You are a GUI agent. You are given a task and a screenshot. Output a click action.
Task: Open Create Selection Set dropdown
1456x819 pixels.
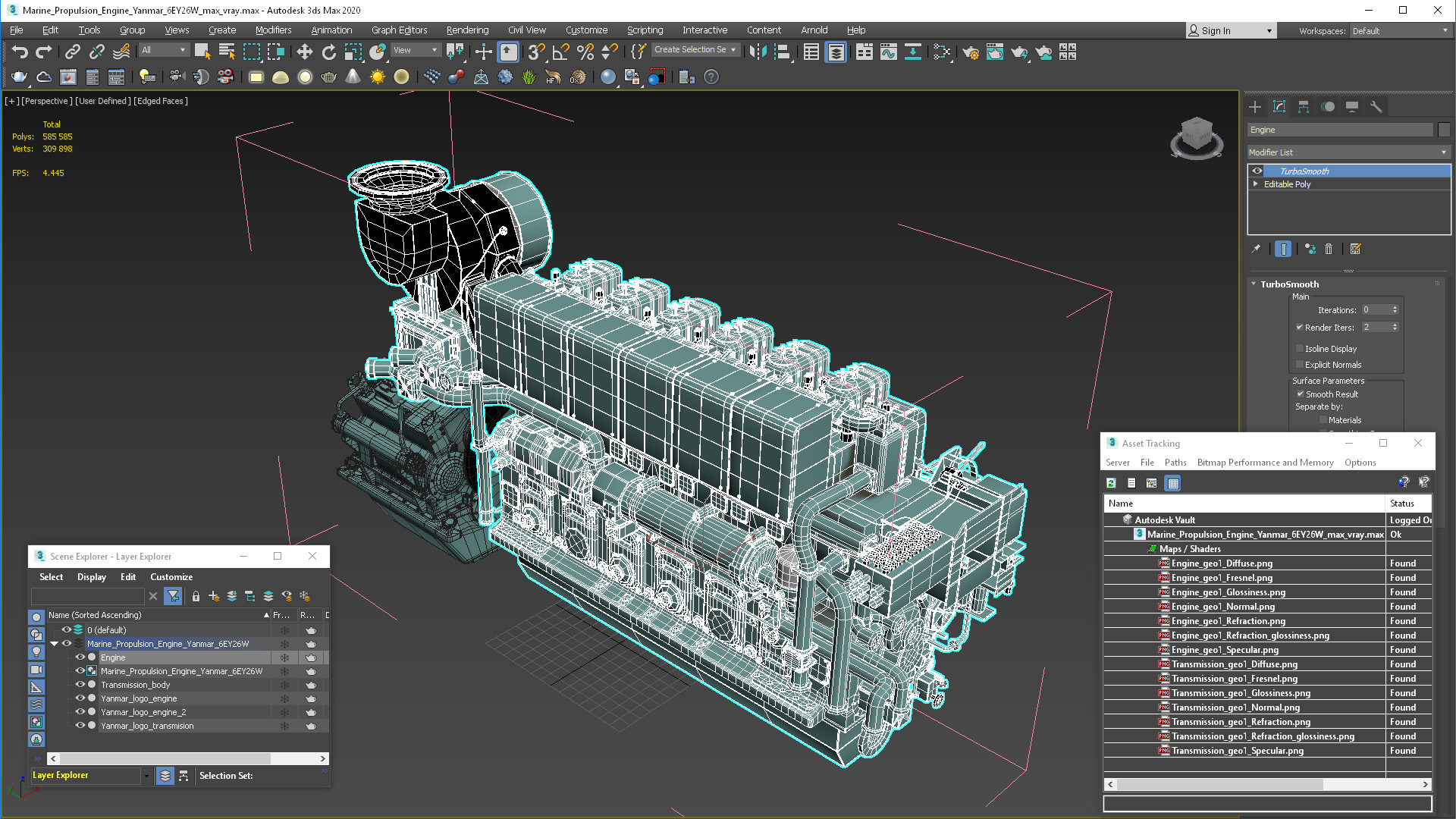[695, 50]
